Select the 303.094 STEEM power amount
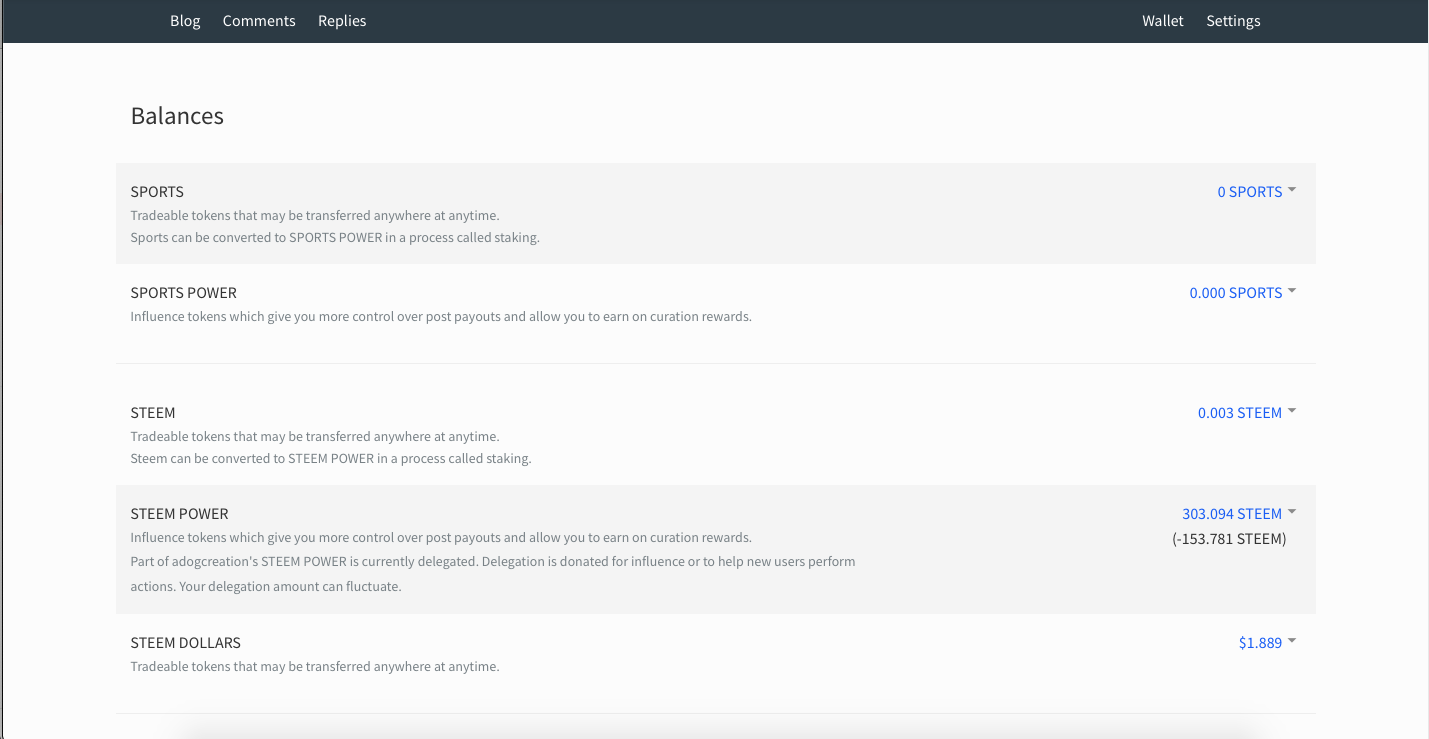This screenshot has width=1429, height=739. pos(1231,514)
